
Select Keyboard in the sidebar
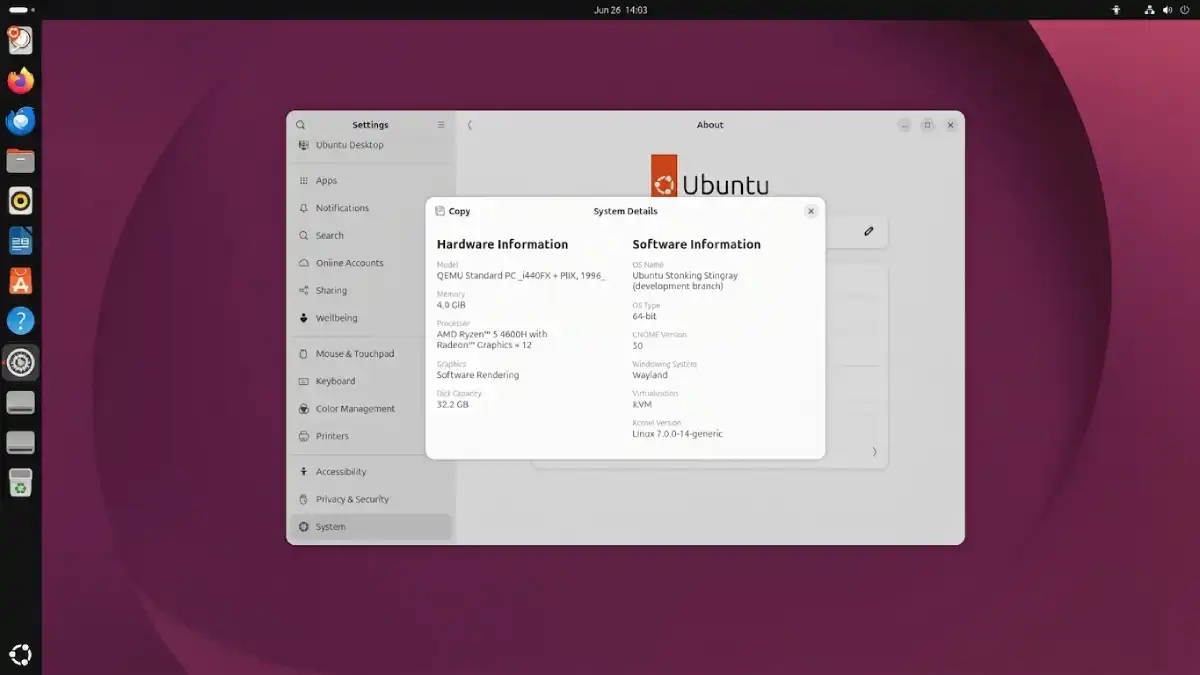pos(370,381)
